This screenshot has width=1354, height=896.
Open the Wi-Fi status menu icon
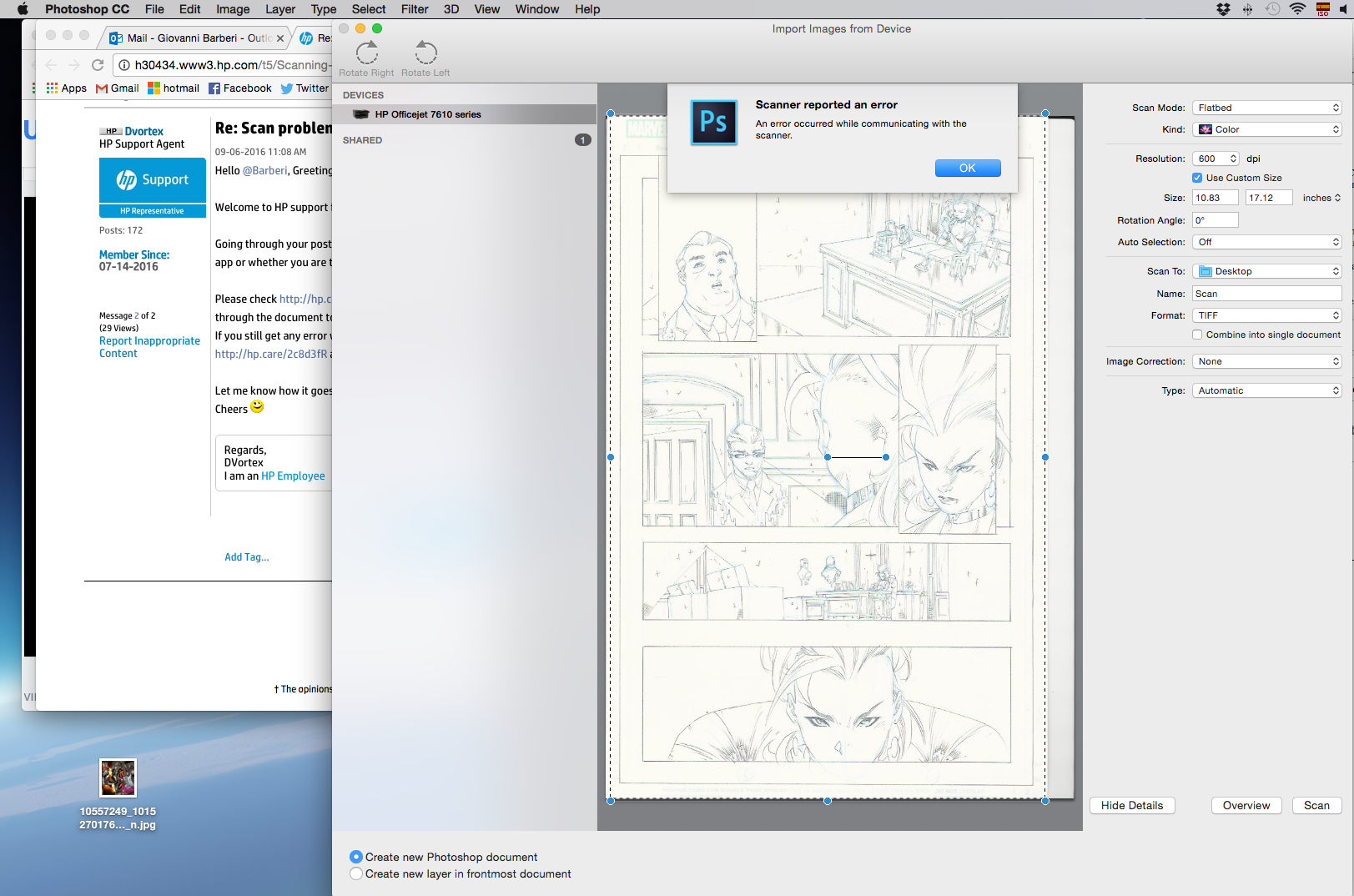click(x=1297, y=9)
